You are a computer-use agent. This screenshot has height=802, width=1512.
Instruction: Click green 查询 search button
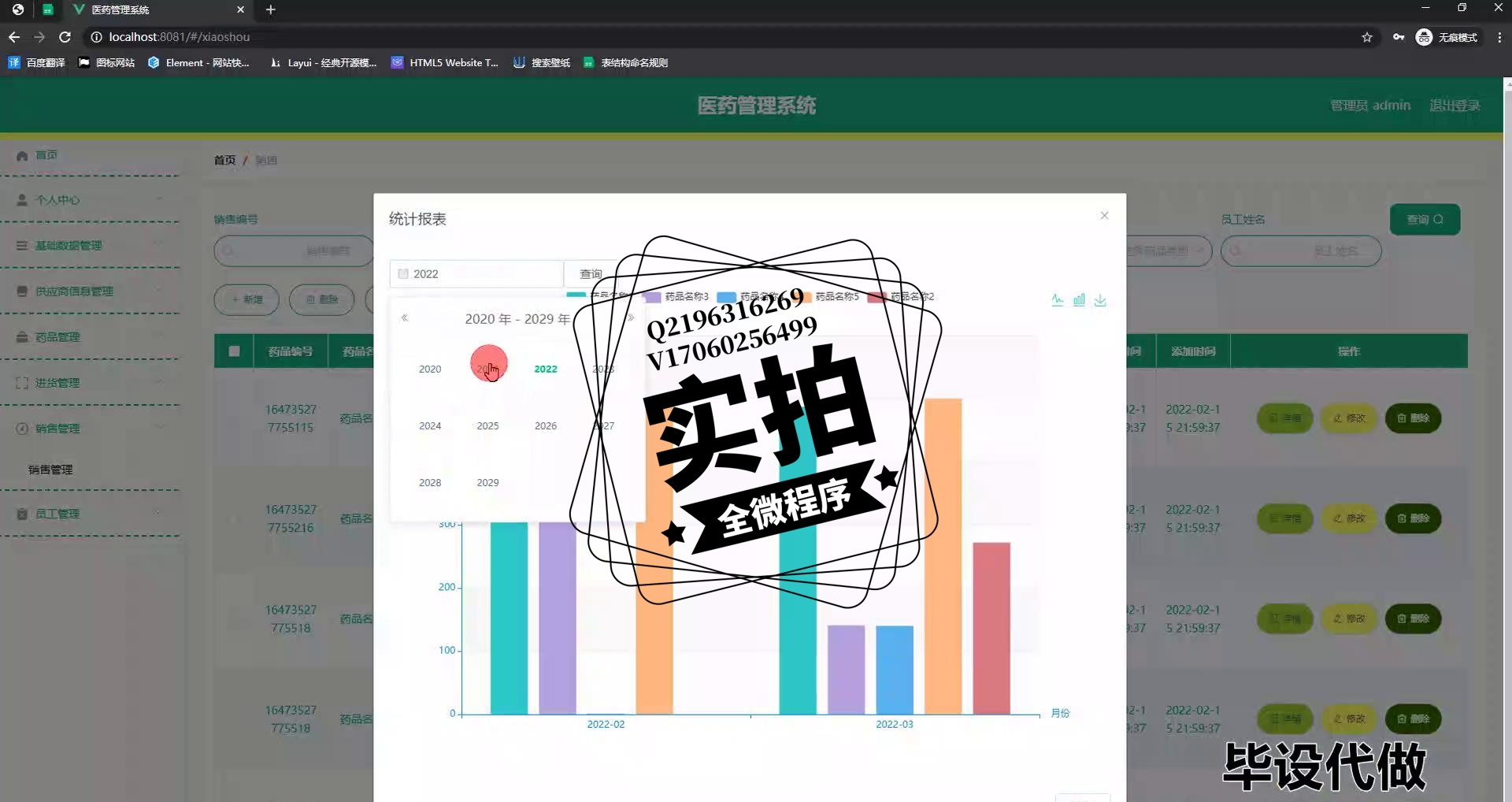click(x=1425, y=220)
